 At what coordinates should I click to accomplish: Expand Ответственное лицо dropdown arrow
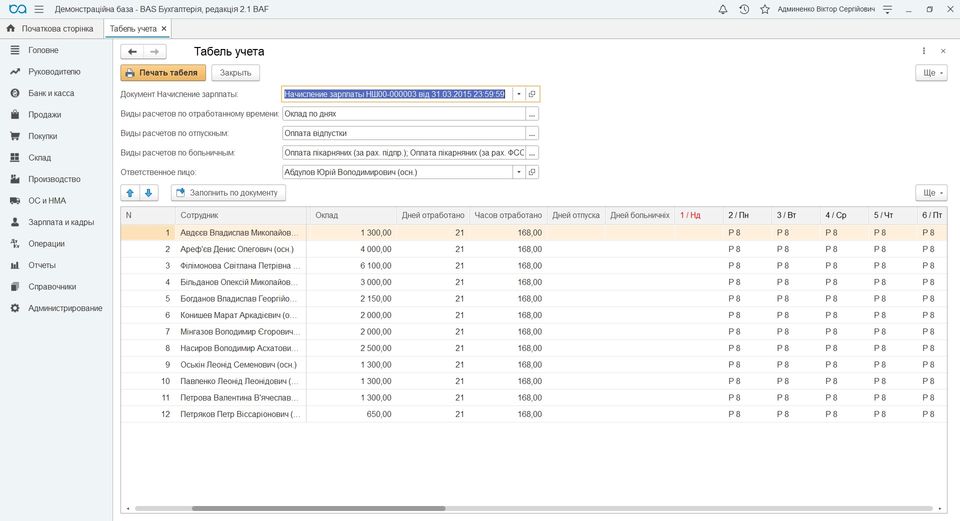click(x=519, y=172)
